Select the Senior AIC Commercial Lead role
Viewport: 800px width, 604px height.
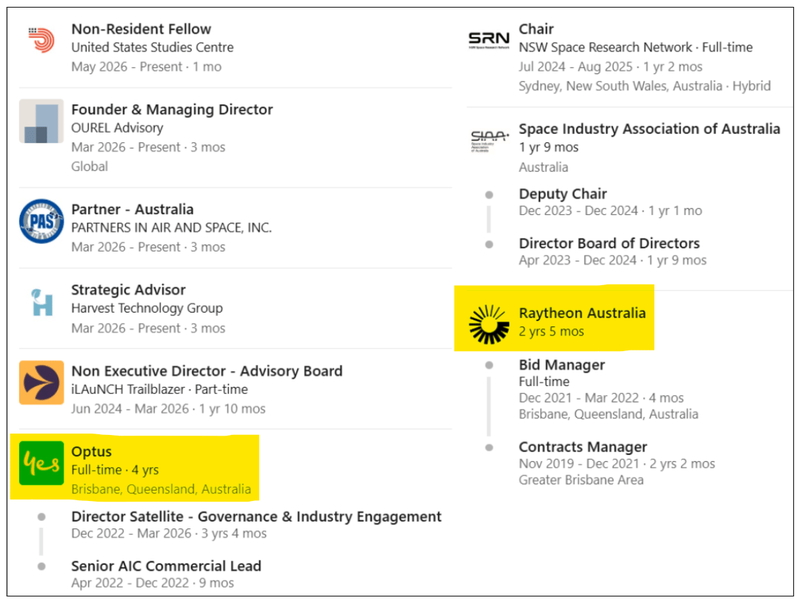coord(166,566)
